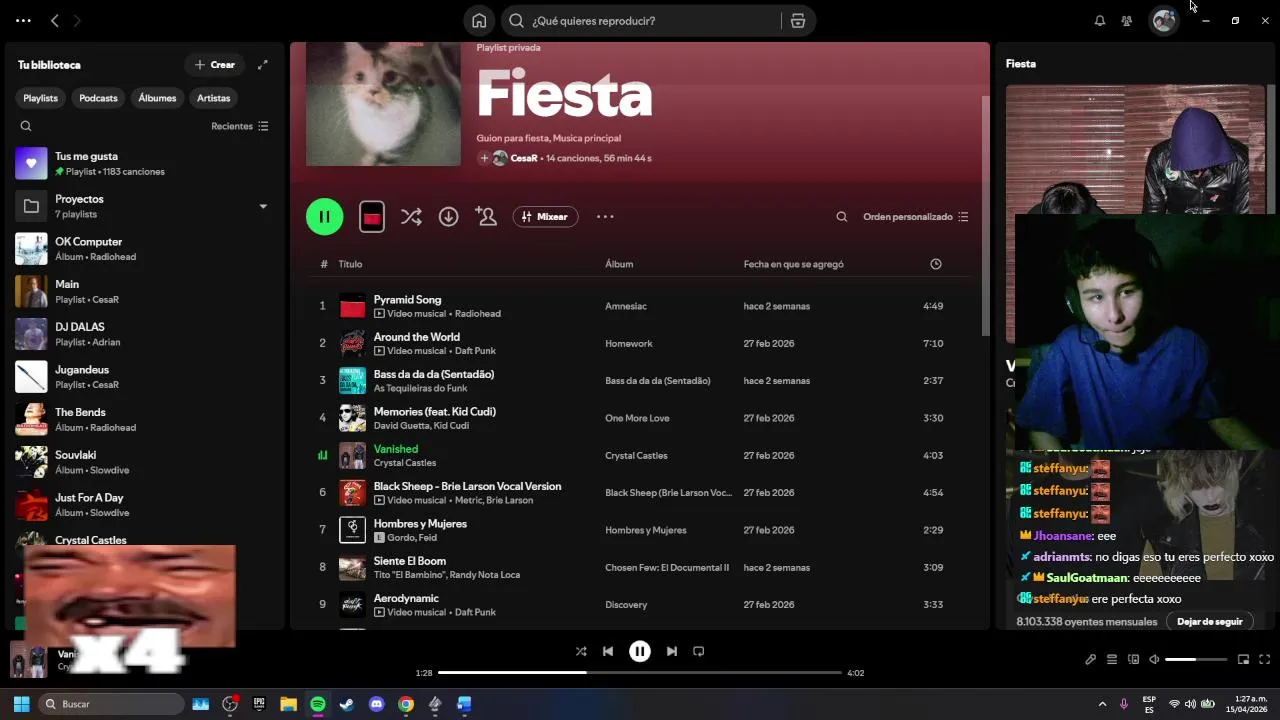Open the three-dots app menu top left
This screenshot has height=720, width=1280.
coord(23,20)
